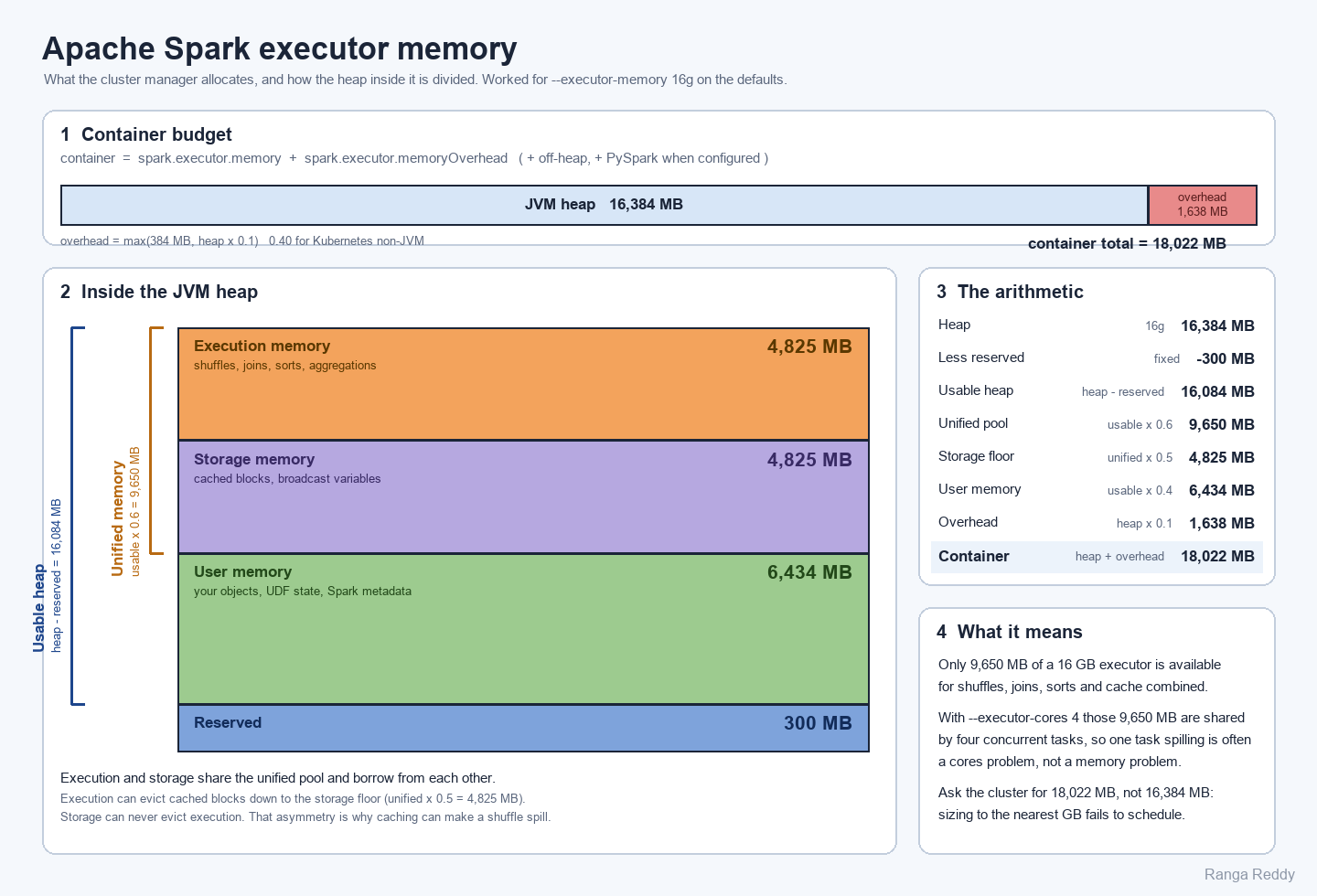1317x896 pixels.
Task: Click the 'Storage can never evict execution' note
Action: click(x=305, y=816)
